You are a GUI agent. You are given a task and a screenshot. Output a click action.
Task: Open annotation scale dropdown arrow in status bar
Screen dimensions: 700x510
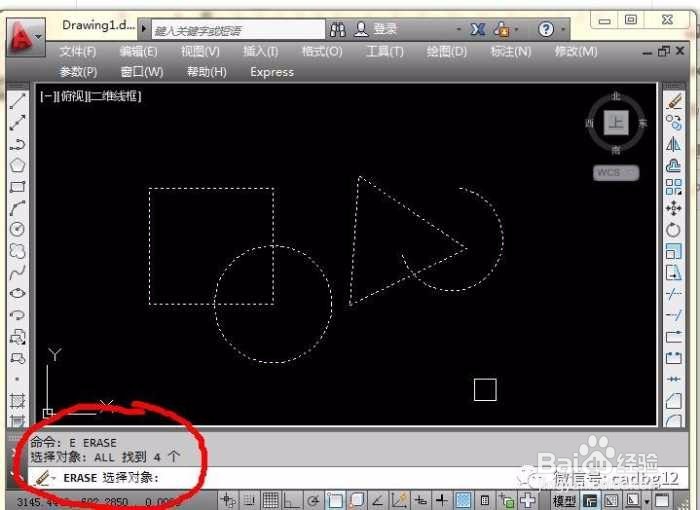pos(646,502)
